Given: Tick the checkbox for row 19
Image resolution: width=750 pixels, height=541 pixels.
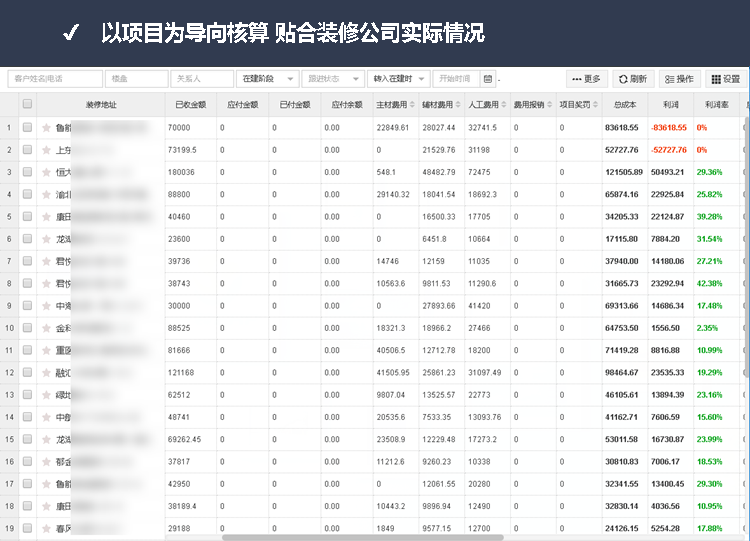Looking at the screenshot, I should 27,528.
